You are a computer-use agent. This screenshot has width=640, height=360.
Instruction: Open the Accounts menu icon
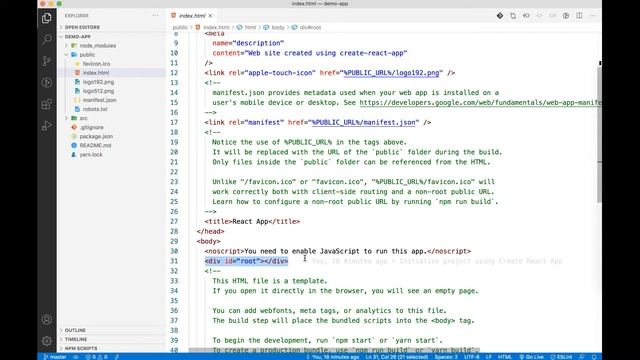pos(47,319)
